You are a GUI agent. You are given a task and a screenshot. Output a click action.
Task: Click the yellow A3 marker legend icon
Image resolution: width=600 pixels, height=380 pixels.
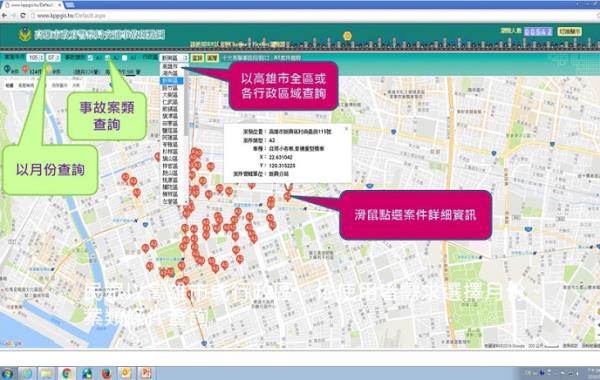click(x=49, y=69)
